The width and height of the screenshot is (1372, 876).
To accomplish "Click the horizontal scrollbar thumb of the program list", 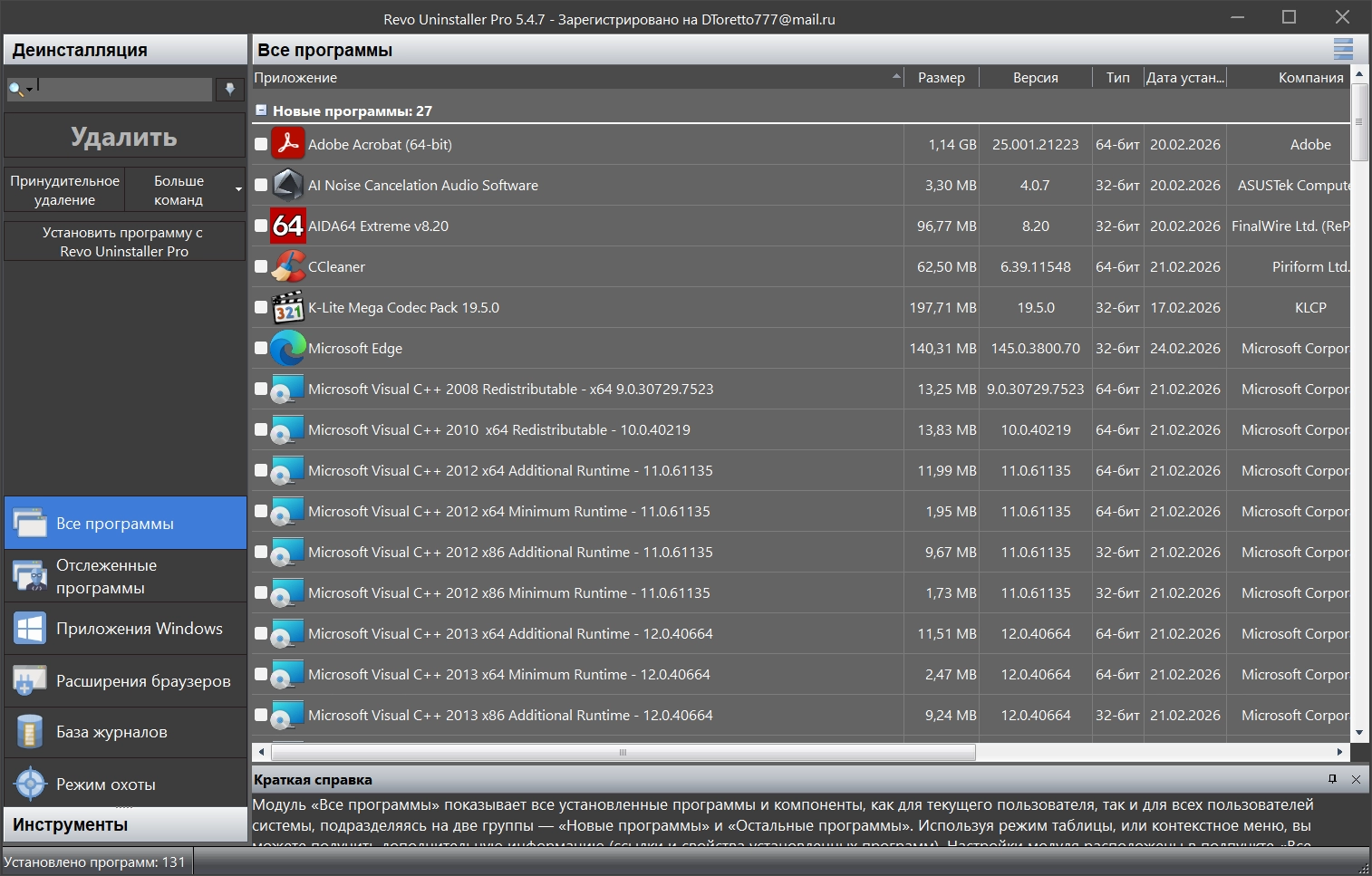I will point(623,752).
